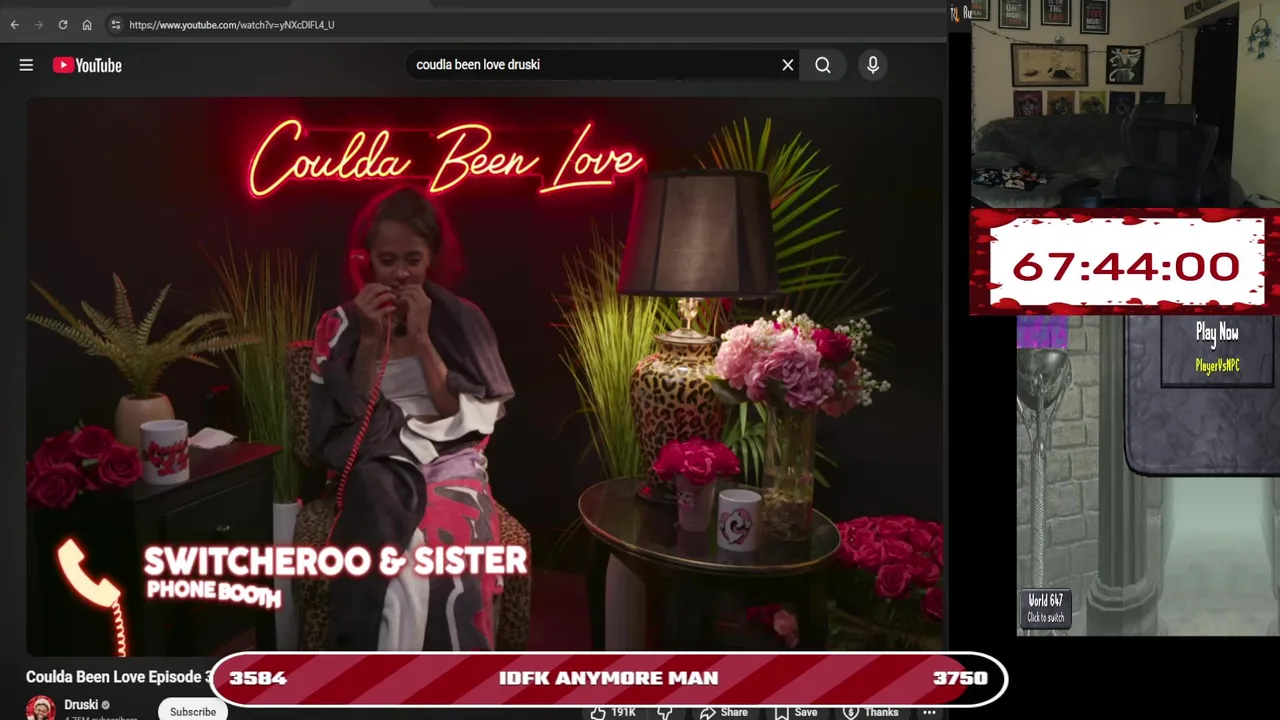The height and width of the screenshot is (720, 1280).
Task: Open the Druski channel avatar
Action: point(40,708)
